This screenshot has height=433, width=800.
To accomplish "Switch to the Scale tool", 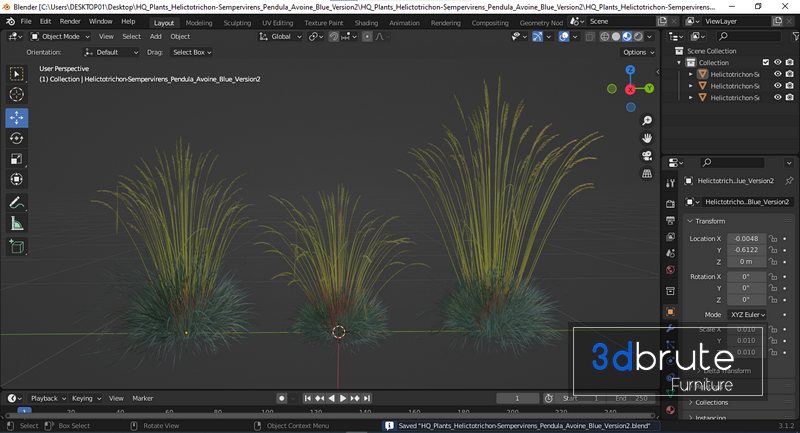I will 17,159.
